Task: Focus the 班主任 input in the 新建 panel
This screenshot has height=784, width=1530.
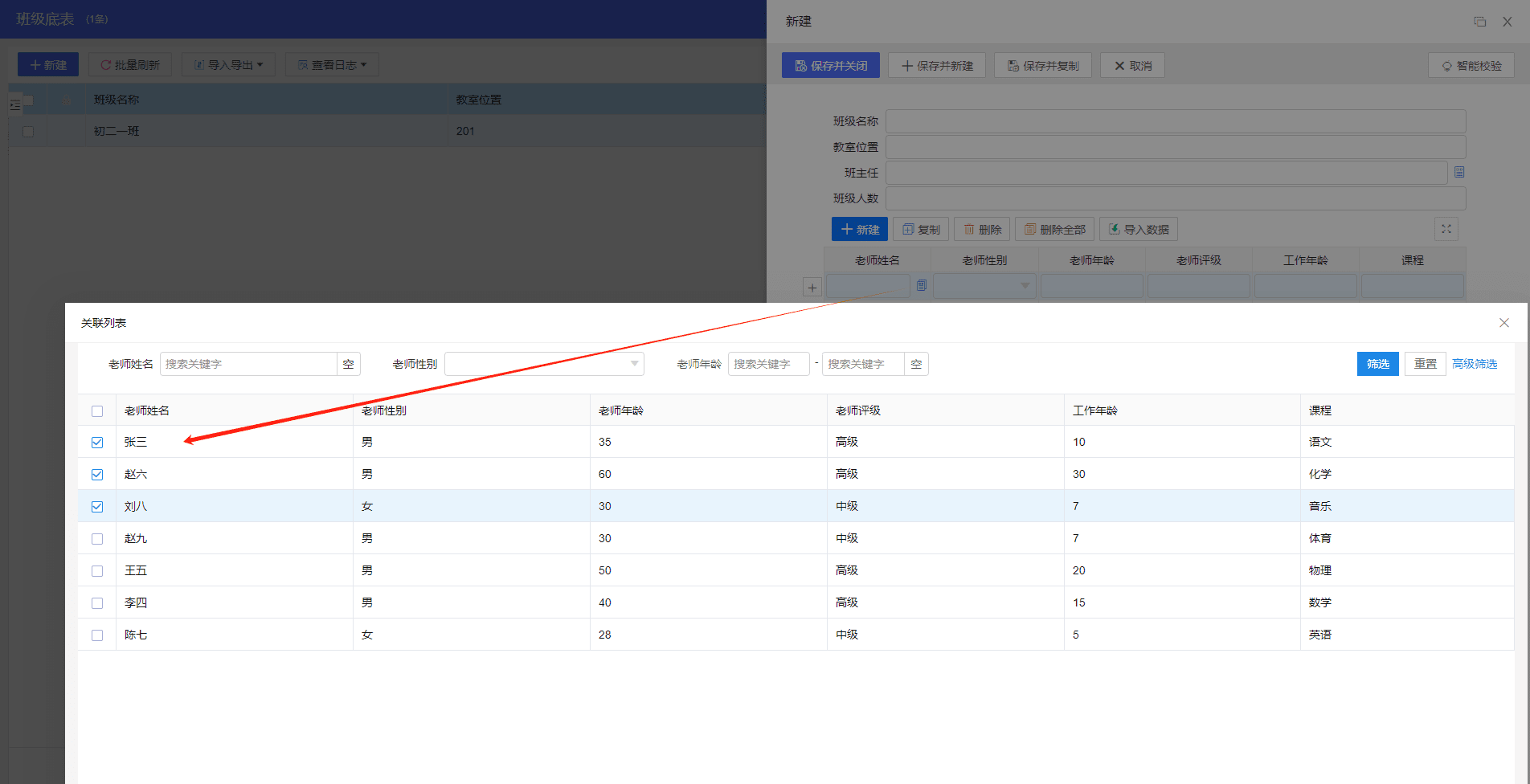Action: (x=1166, y=173)
